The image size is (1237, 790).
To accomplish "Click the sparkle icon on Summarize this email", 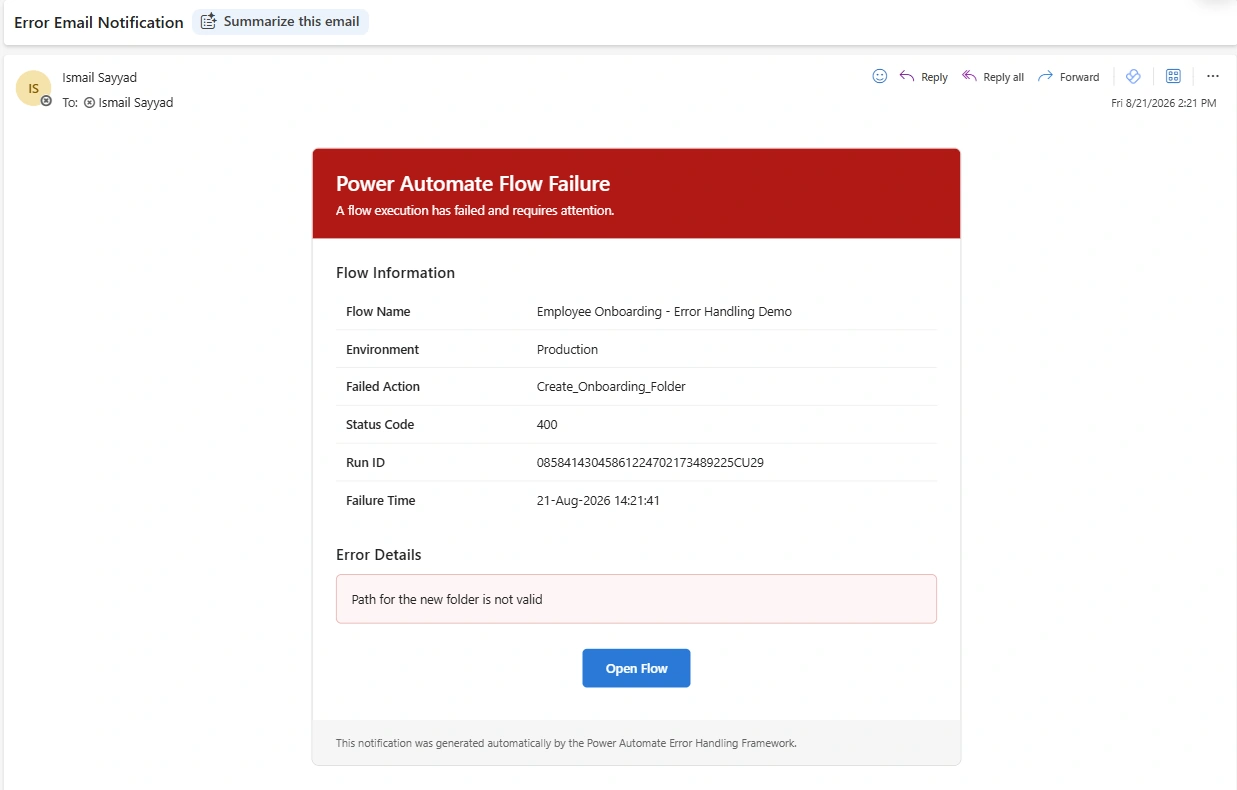I will [208, 22].
